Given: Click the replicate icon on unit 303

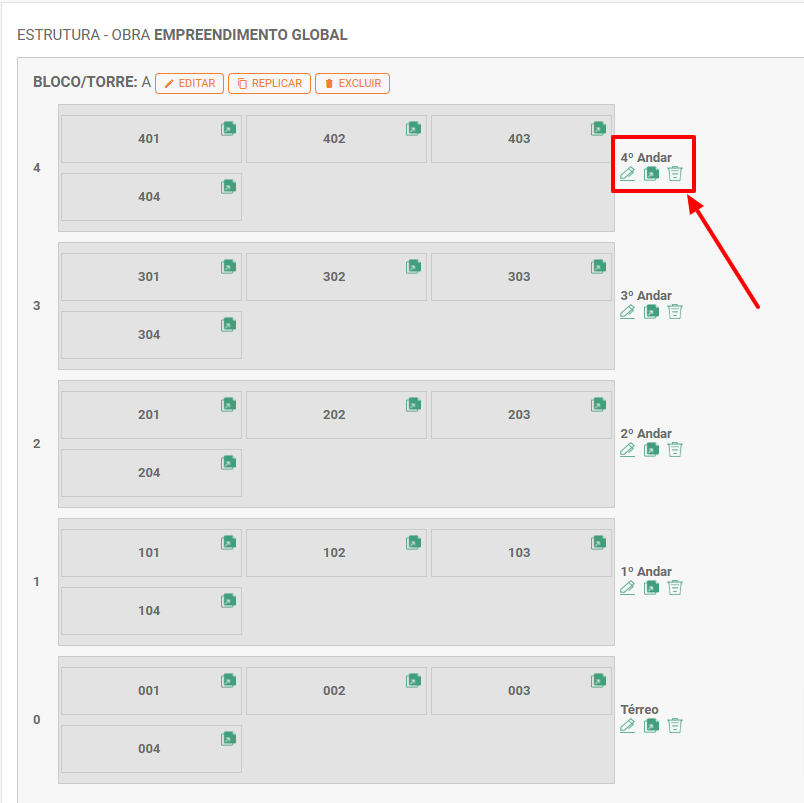Looking at the screenshot, I should coord(598,266).
